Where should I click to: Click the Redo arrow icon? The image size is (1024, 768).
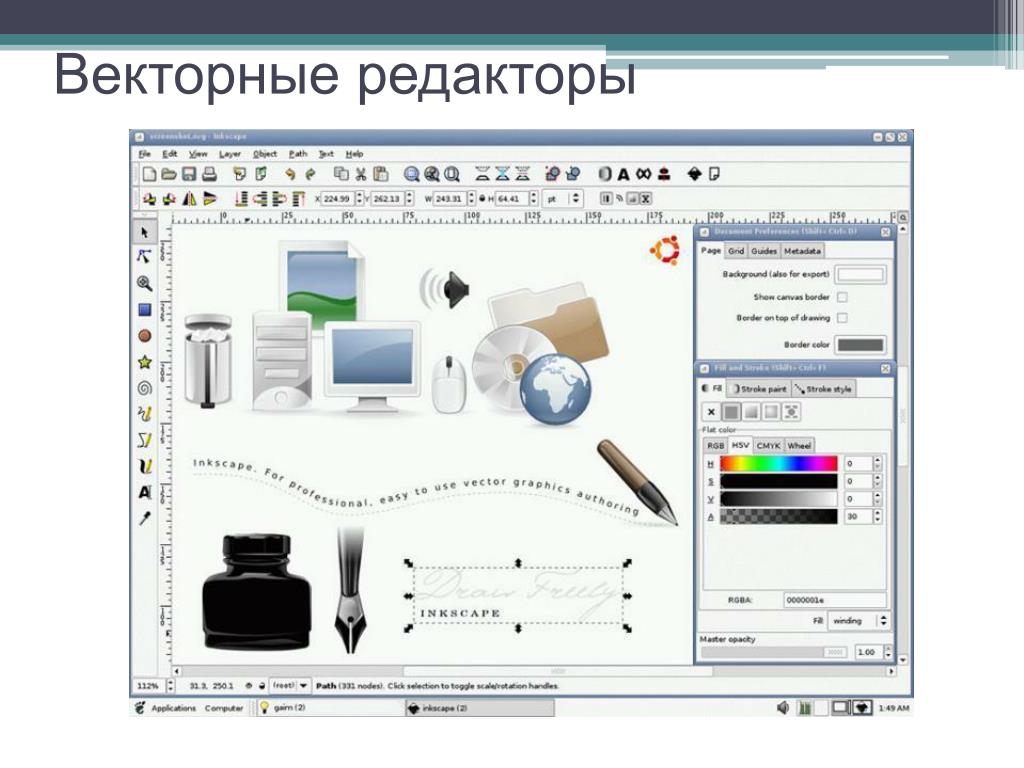[310, 174]
